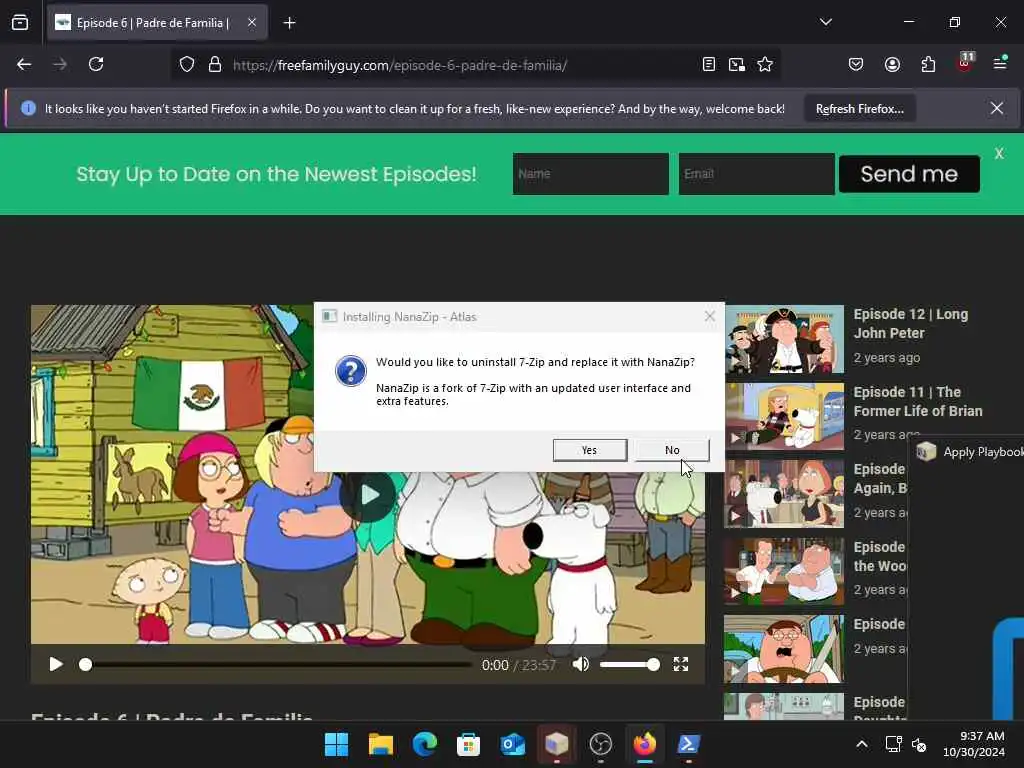Switch to PowerShell in taskbar
Image resolution: width=1024 pixels, height=768 pixels.
688,744
